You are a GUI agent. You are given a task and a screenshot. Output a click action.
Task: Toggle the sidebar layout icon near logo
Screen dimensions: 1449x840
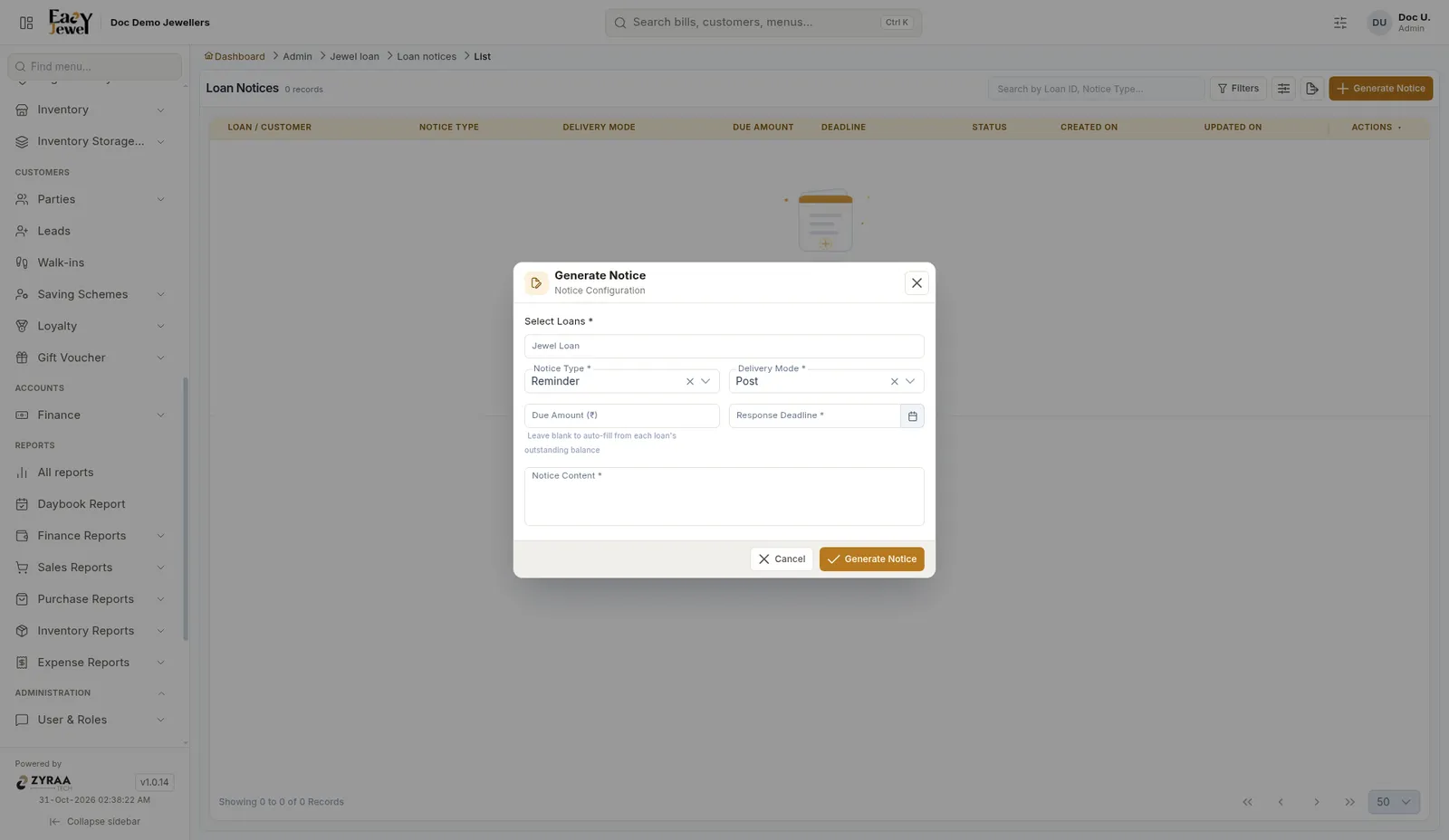pos(26,23)
